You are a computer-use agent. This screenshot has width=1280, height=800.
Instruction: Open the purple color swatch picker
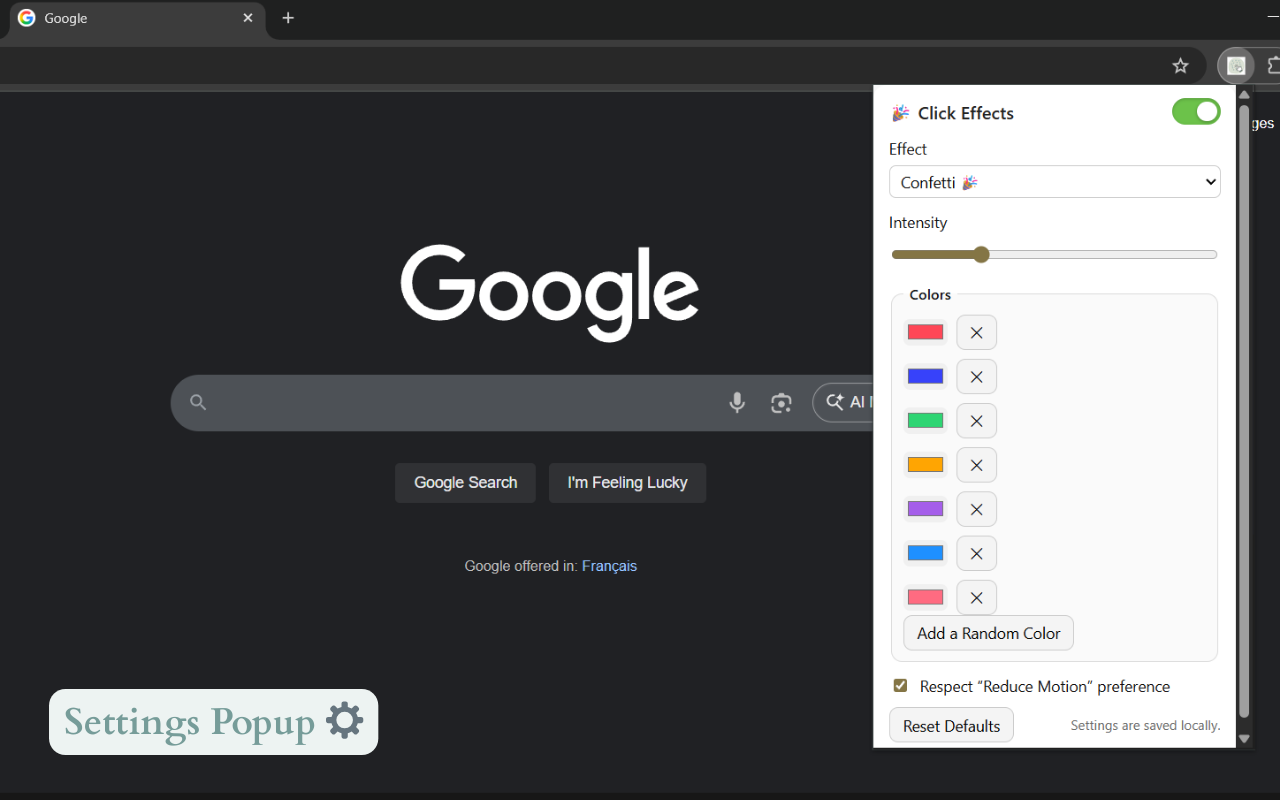coord(925,508)
